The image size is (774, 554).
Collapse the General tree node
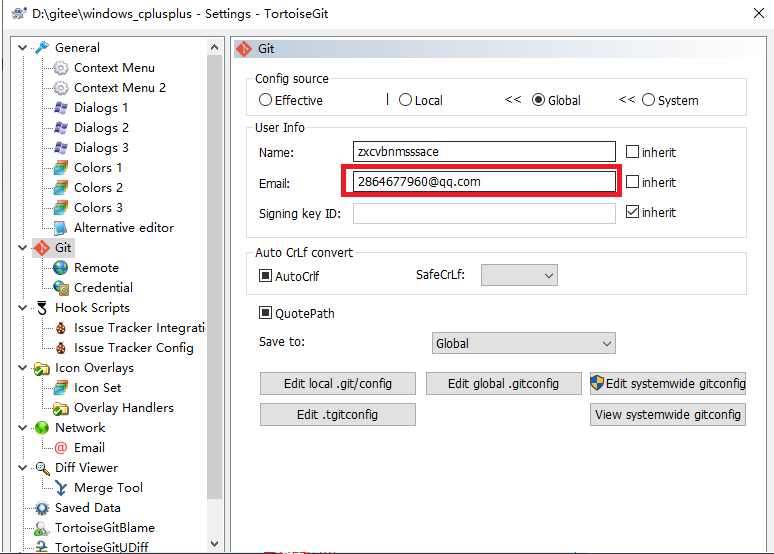pos(22,48)
